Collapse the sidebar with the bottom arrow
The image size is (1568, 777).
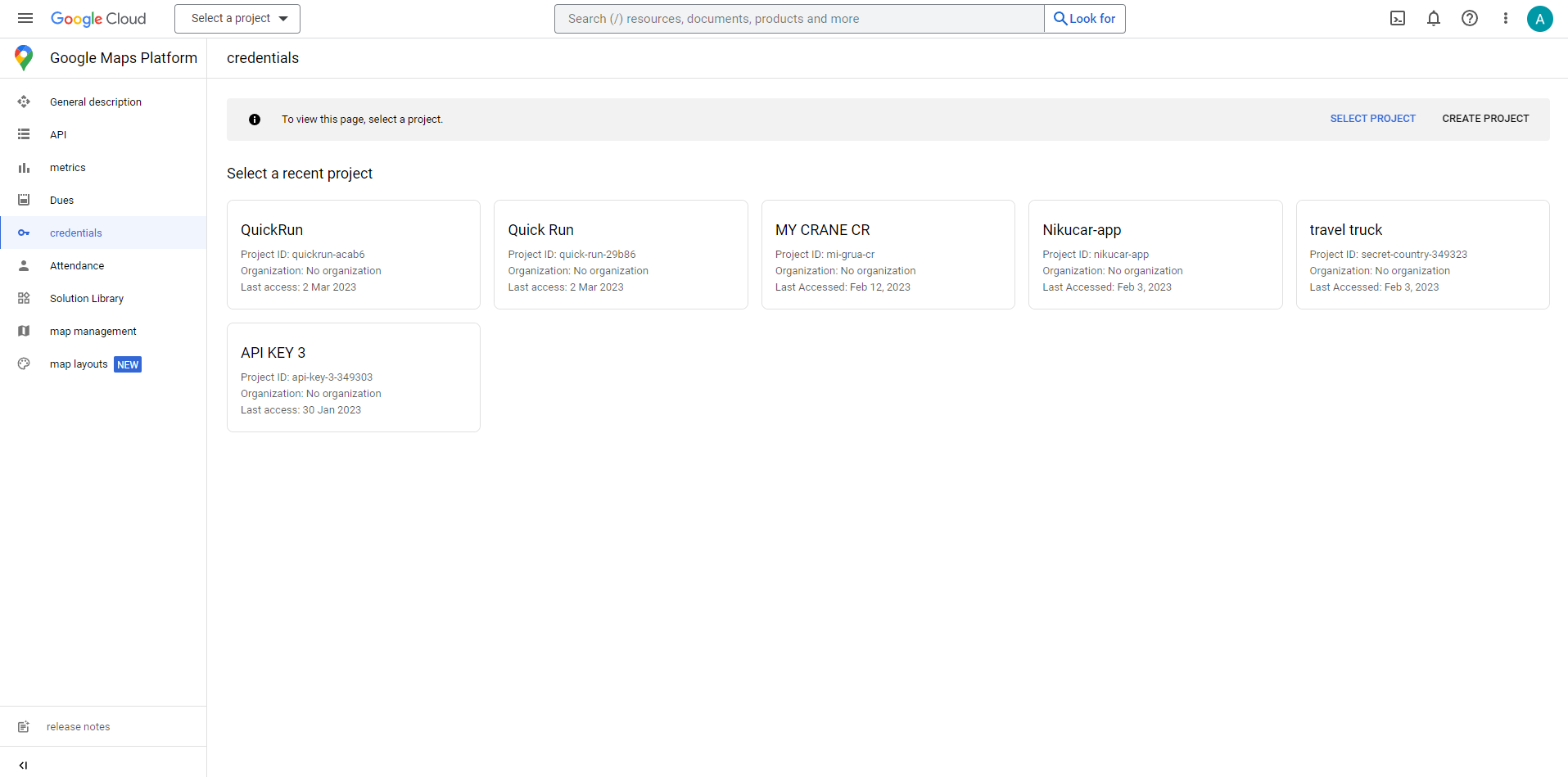[23, 766]
